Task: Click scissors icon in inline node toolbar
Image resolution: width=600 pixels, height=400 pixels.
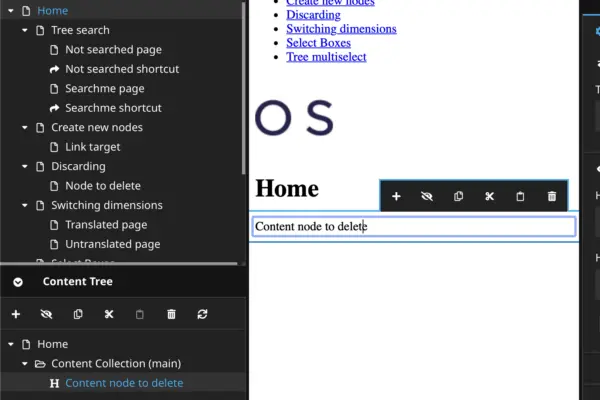Action: tap(489, 197)
